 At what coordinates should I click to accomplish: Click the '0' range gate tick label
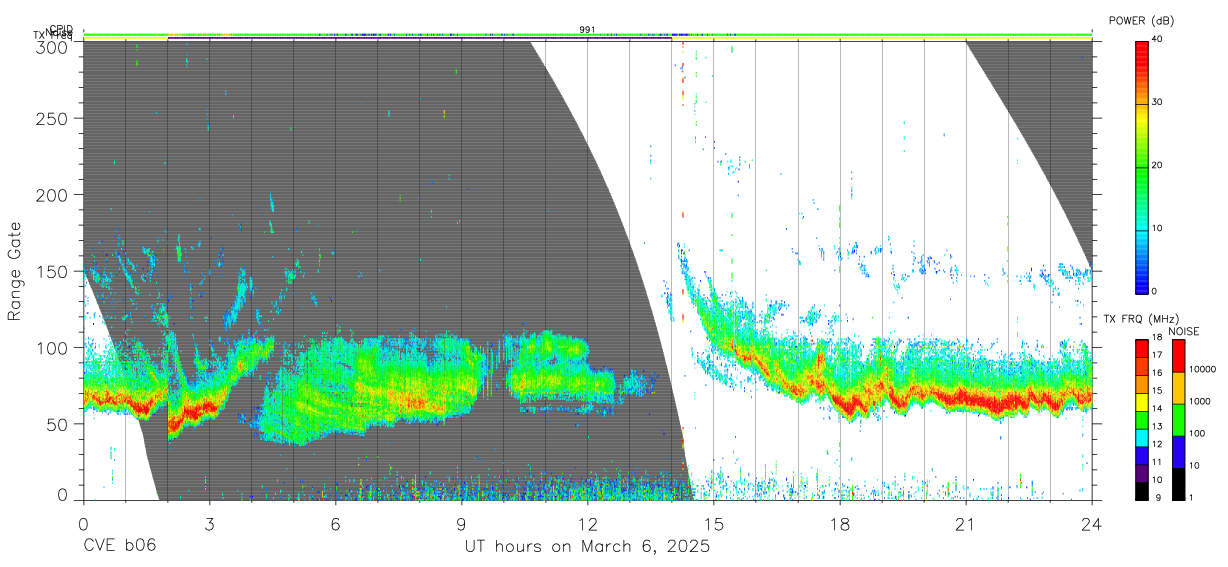click(x=61, y=495)
